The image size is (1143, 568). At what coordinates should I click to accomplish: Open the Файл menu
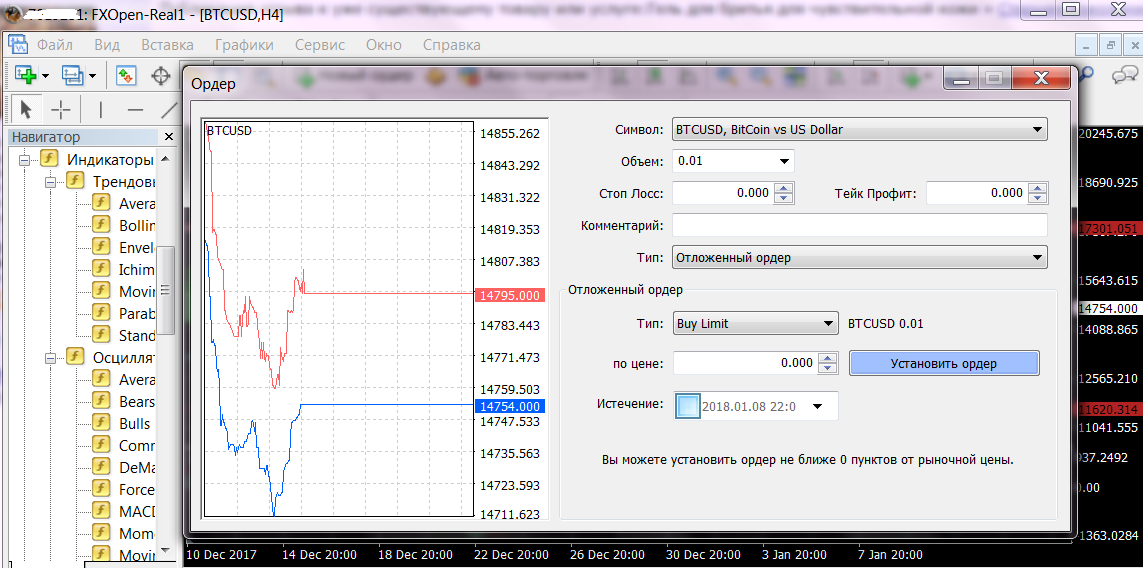(55, 45)
